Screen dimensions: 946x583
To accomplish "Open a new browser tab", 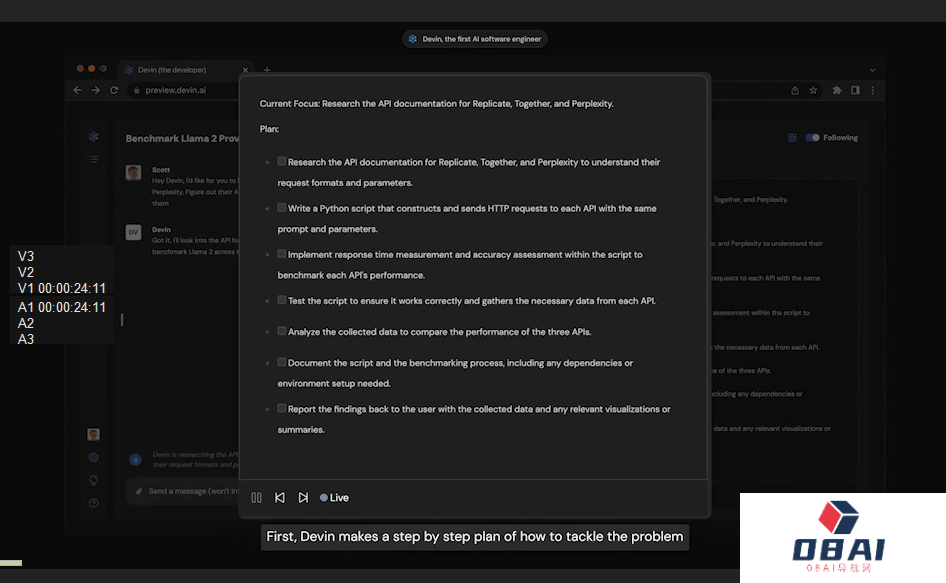I will click(x=267, y=70).
